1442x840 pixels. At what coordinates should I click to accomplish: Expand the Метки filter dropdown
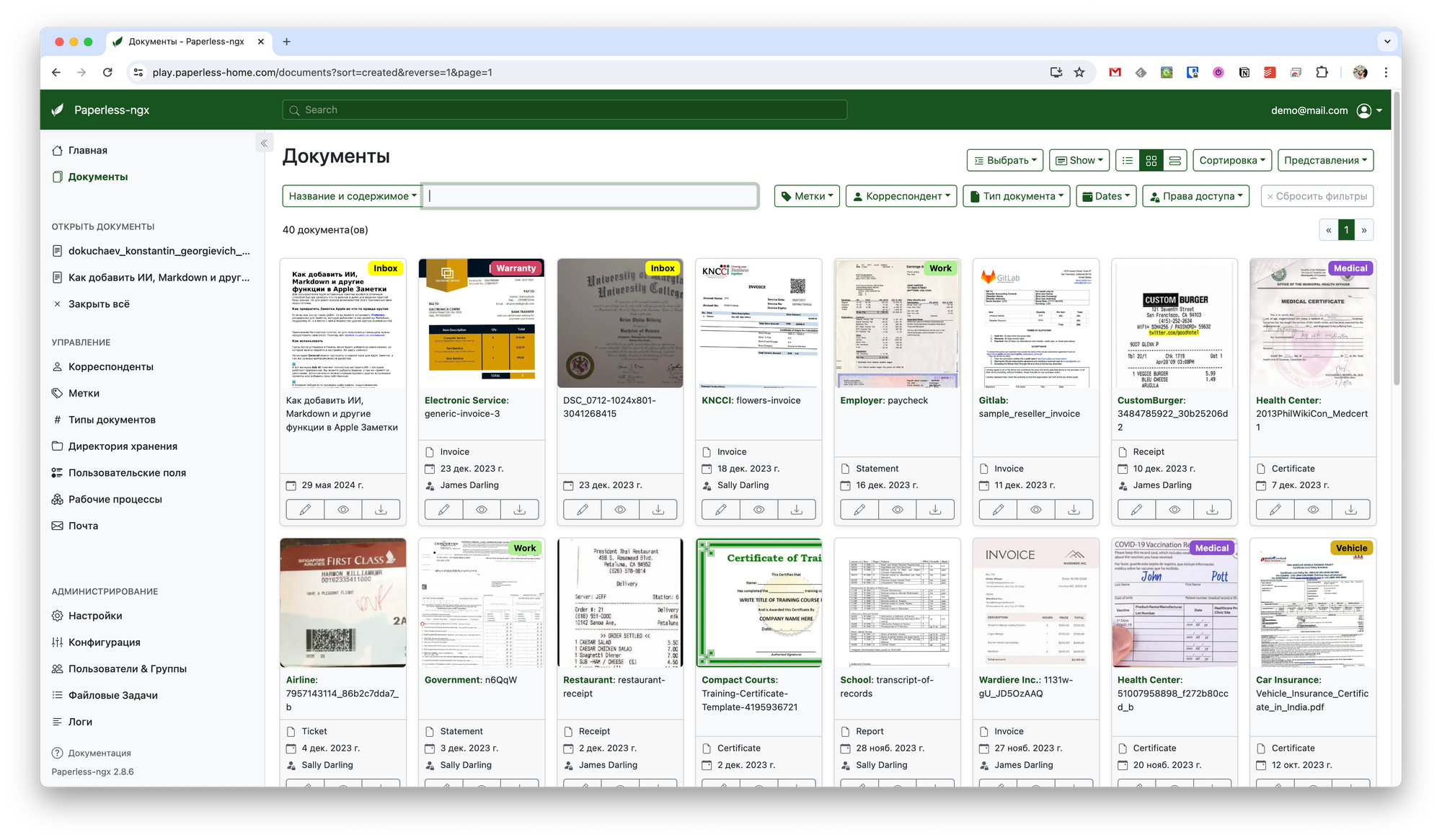point(807,196)
